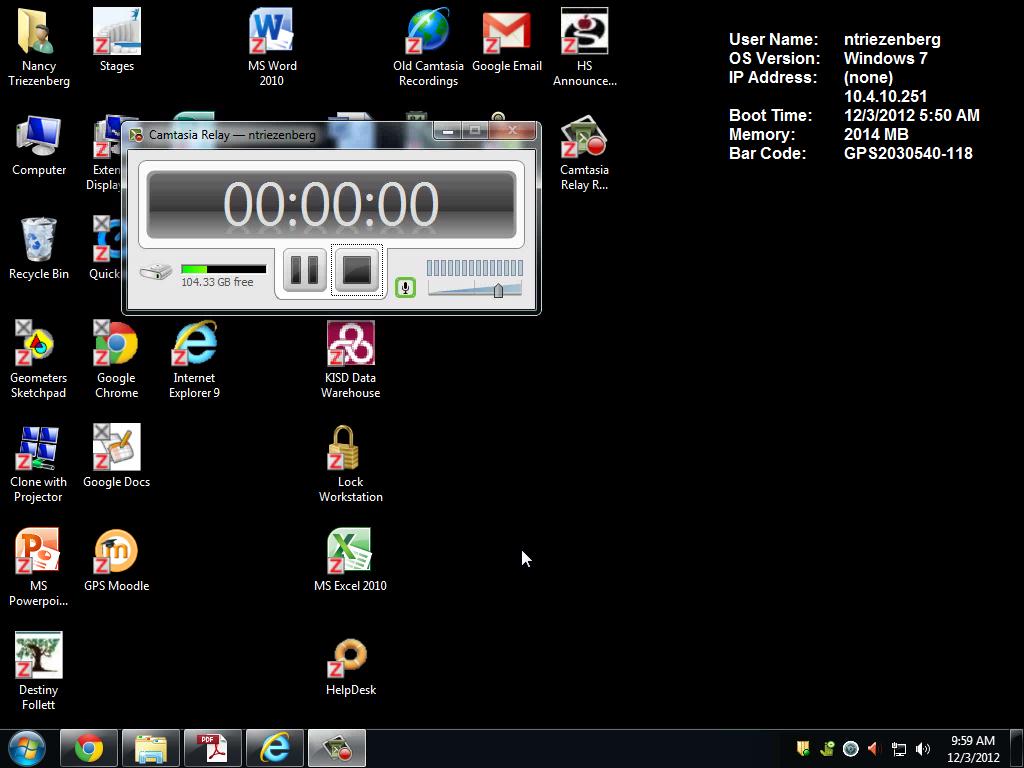The image size is (1024, 768).
Task: Select the HS Announce... desktop shortcut
Action: click(x=584, y=48)
